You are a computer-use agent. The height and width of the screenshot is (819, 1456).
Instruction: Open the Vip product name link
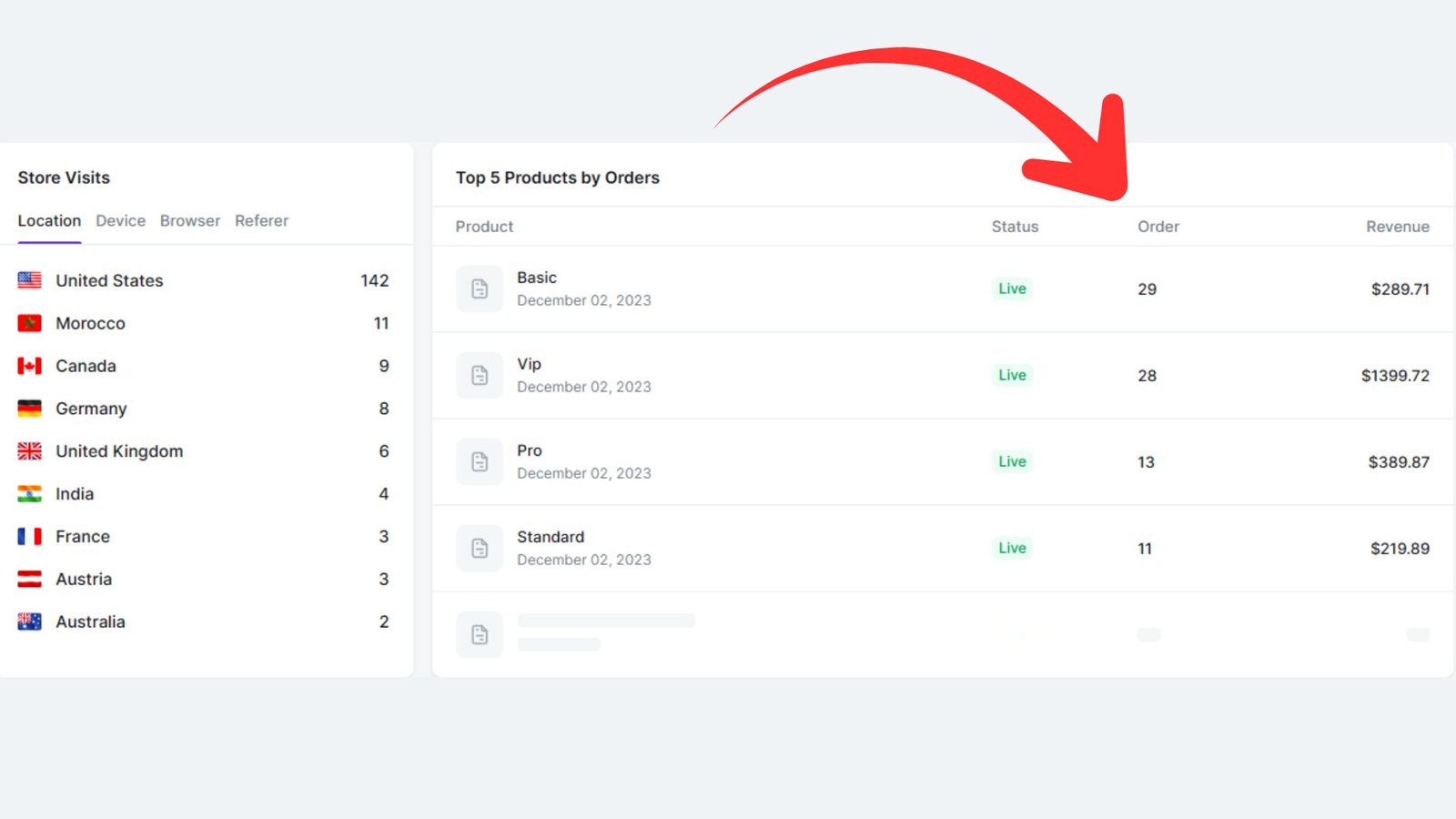click(x=529, y=364)
